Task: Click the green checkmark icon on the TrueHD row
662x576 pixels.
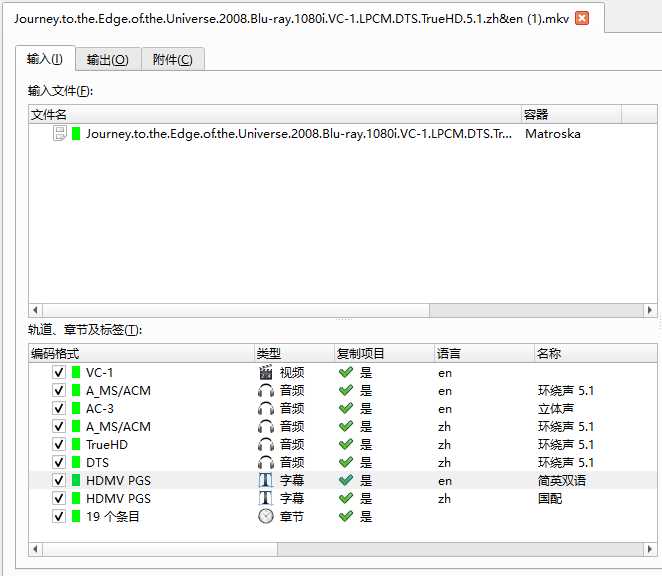Action: 346,444
